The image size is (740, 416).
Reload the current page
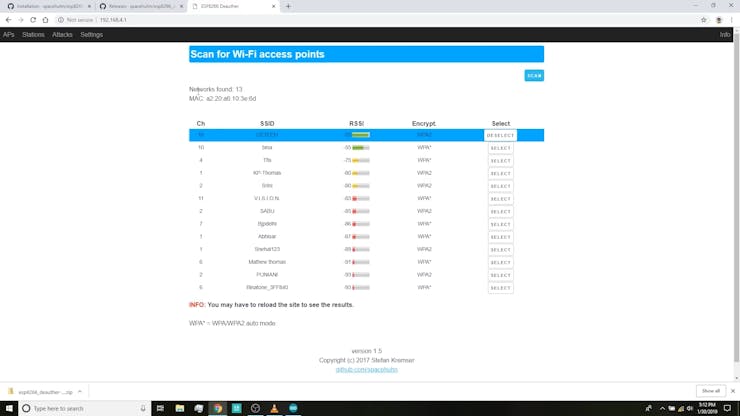pyautogui.click(x=33, y=20)
